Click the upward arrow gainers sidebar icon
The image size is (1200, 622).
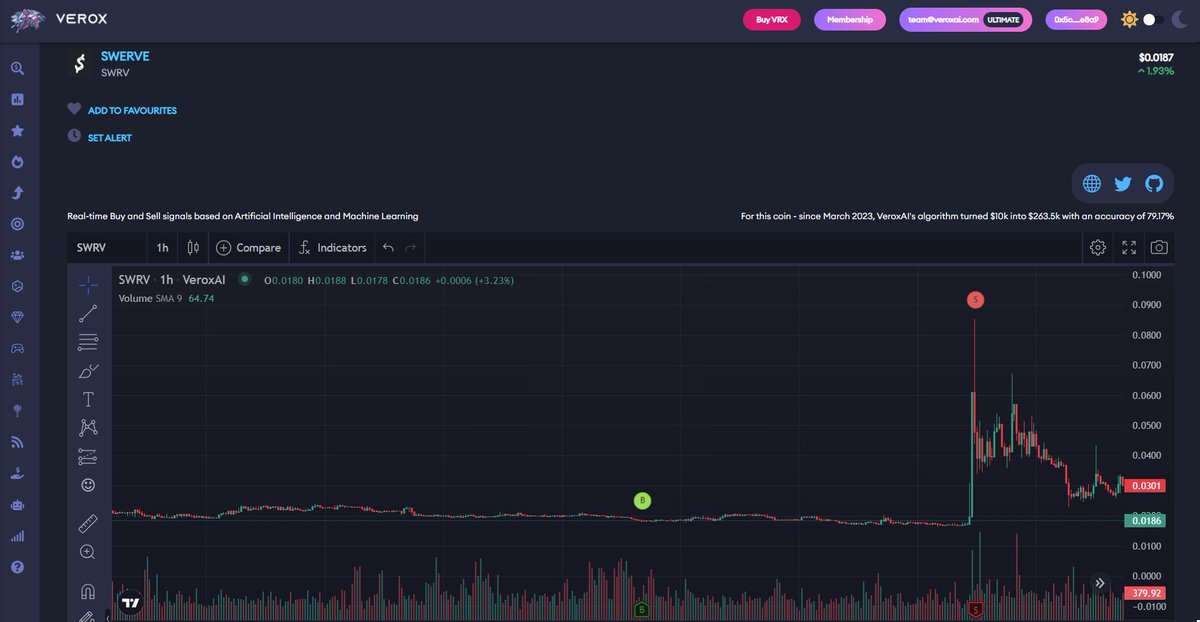coord(17,193)
